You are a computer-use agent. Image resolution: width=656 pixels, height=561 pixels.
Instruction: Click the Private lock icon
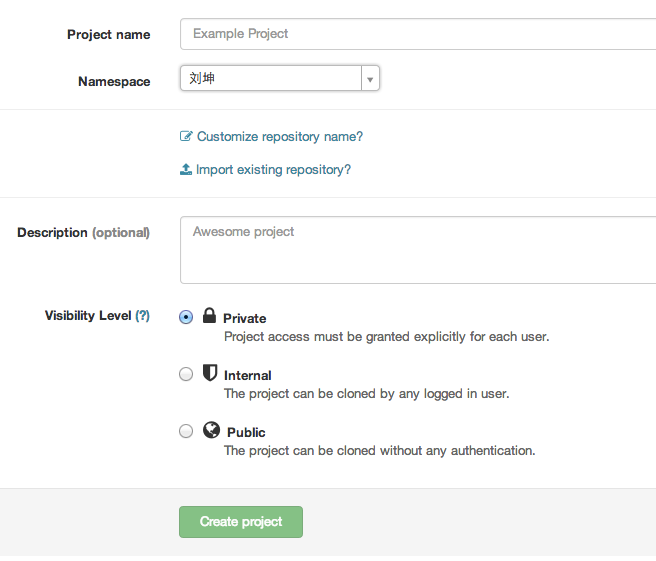click(209, 316)
